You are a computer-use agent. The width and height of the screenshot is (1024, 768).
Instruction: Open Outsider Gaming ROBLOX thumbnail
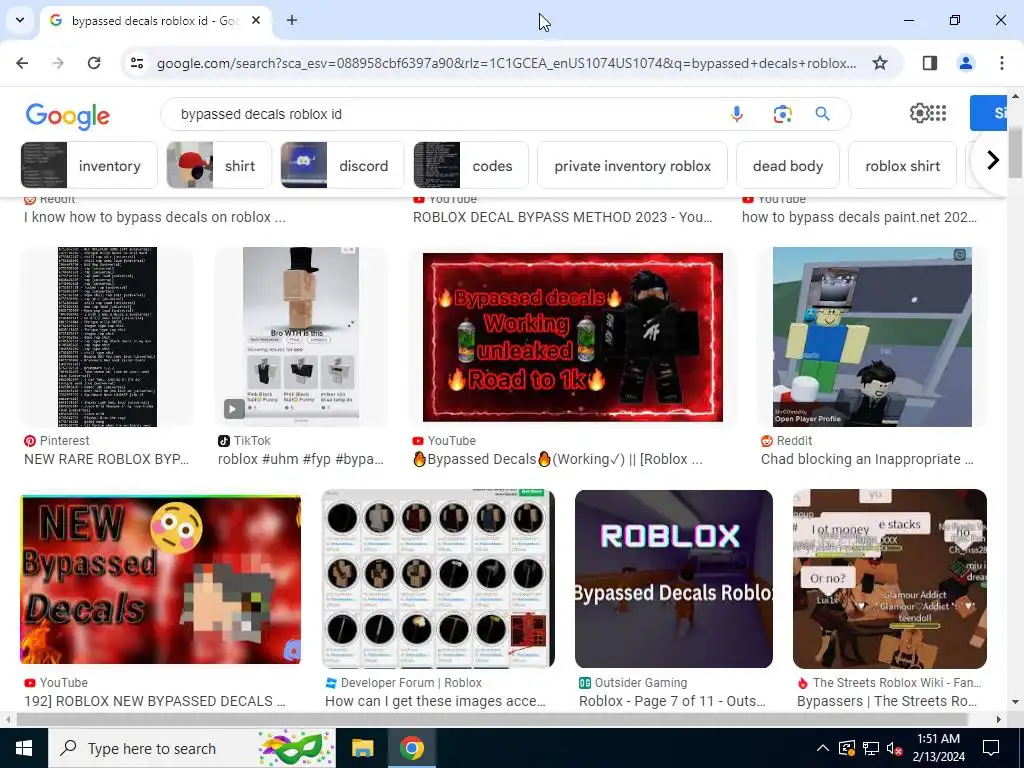point(673,579)
